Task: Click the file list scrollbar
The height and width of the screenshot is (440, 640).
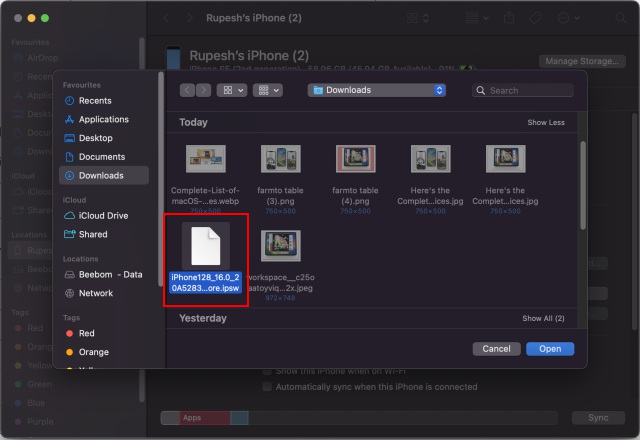Action: pyautogui.click(x=583, y=185)
